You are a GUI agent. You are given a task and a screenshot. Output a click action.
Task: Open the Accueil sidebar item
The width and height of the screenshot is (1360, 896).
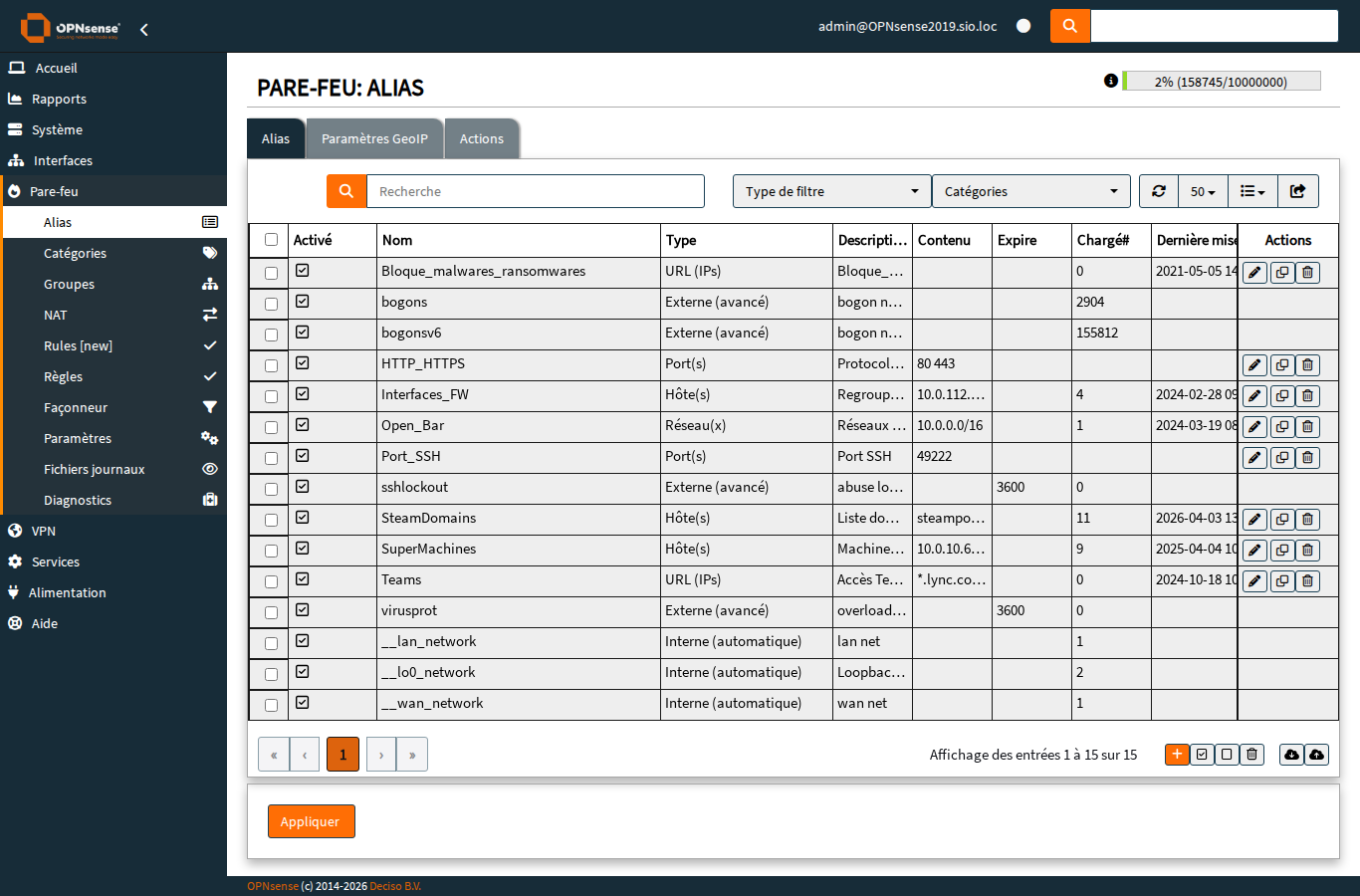[x=113, y=68]
